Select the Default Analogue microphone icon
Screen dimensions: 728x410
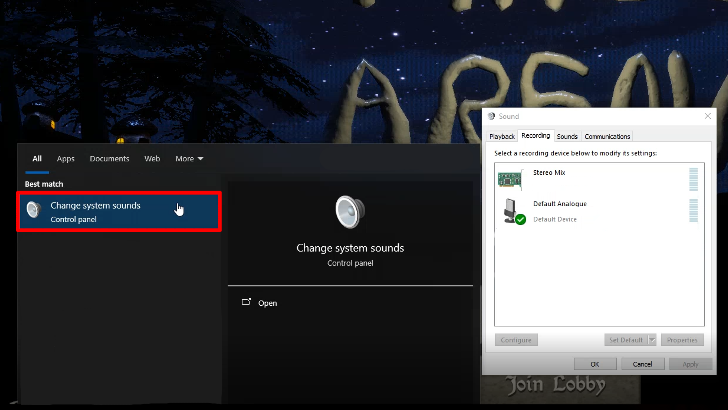pos(514,211)
